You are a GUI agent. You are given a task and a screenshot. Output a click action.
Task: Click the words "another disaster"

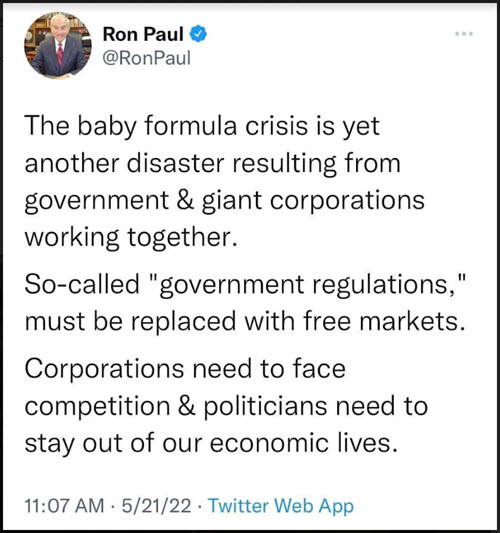[x=124, y=164]
